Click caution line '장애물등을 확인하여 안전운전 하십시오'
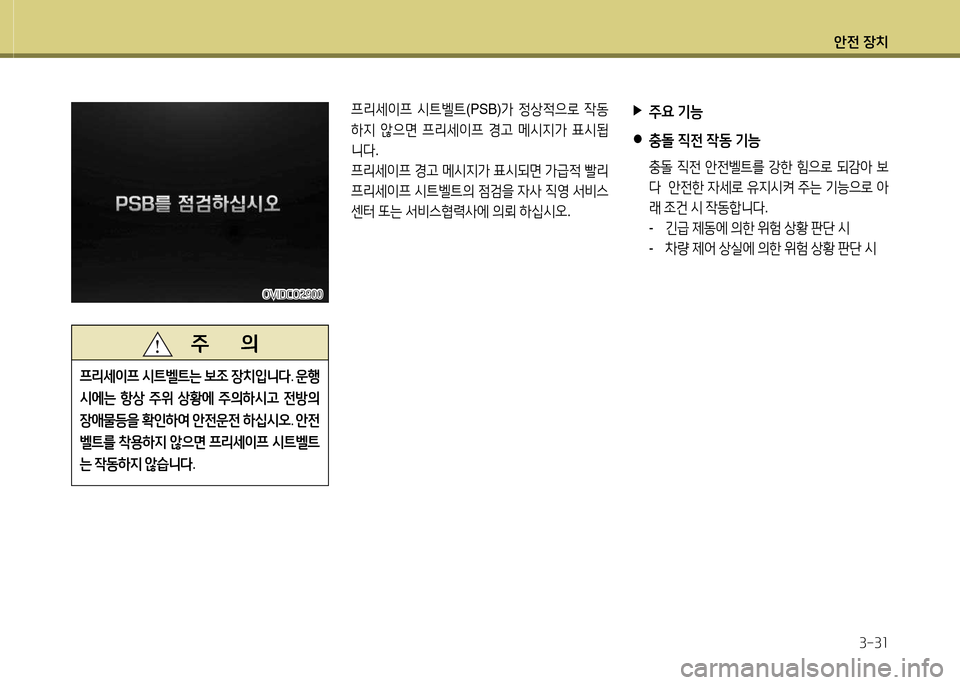The width and height of the screenshot is (960, 685). (186, 420)
